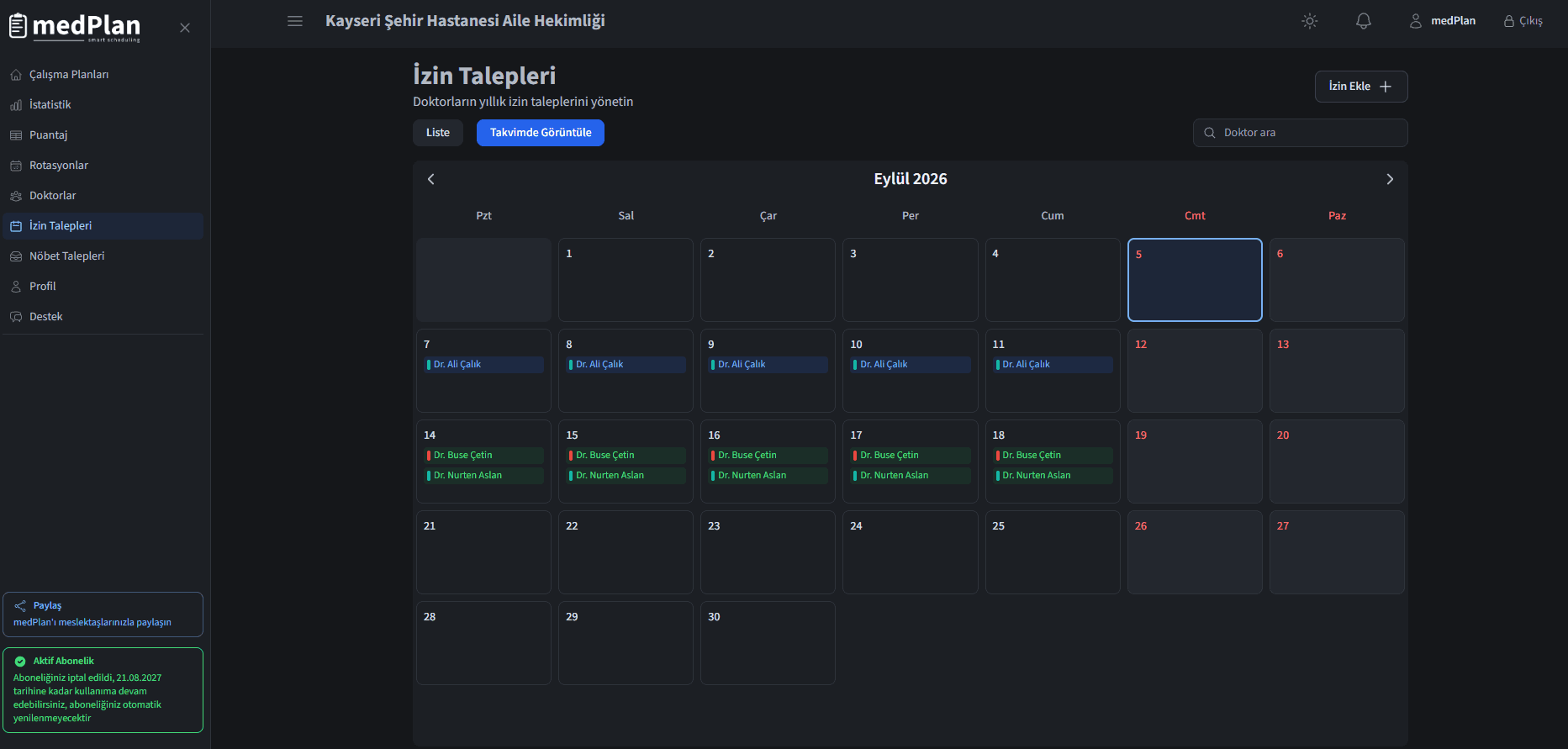
Task: Open Dr. Nurten Aslan leave on day 17
Action: 911,476
